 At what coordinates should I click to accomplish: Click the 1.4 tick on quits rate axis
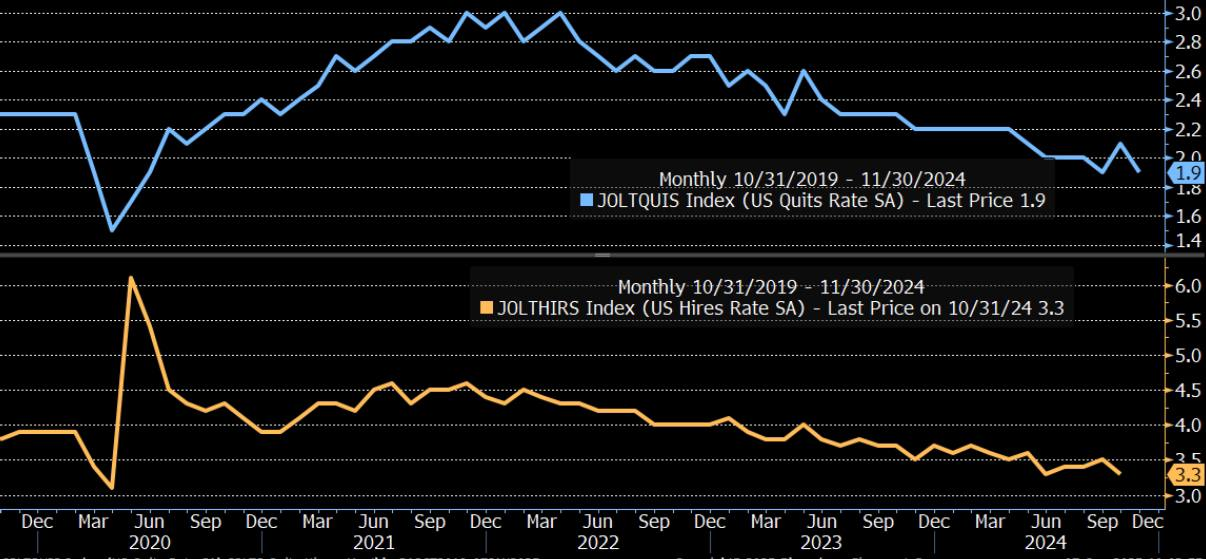[x=1188, y=240]
